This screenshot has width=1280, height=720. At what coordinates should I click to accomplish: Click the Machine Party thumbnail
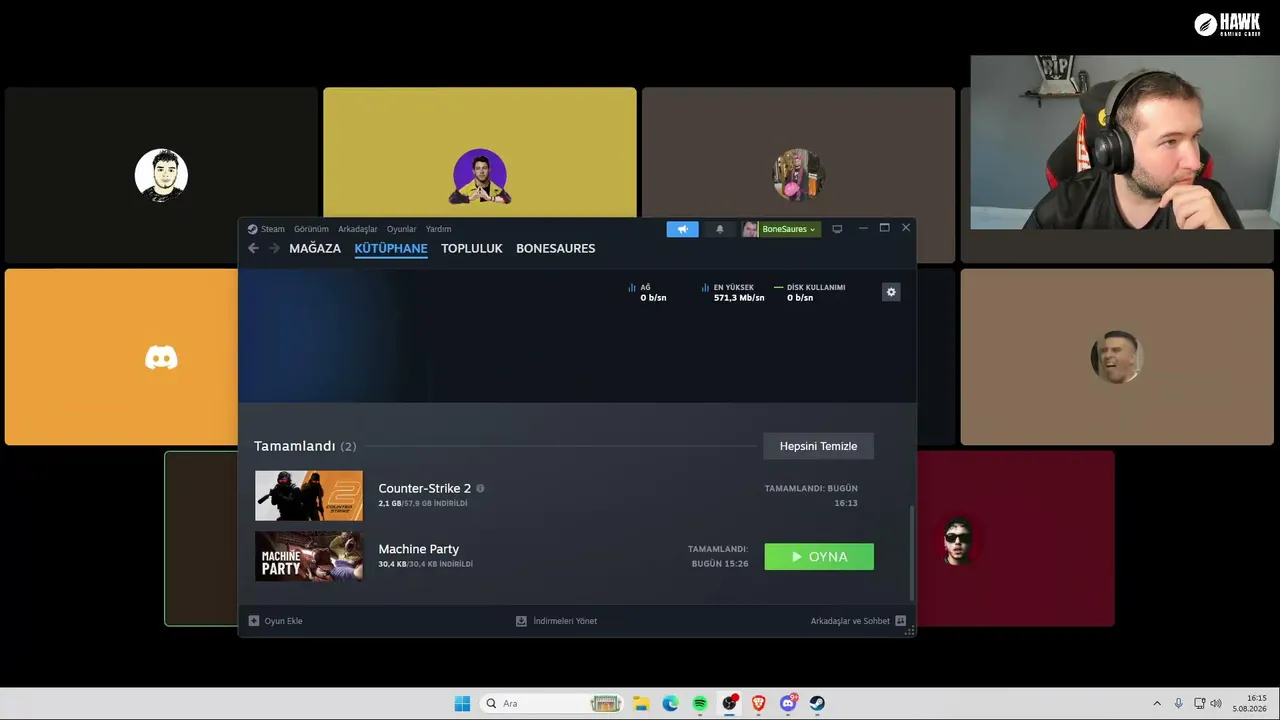tap(309, 556)
